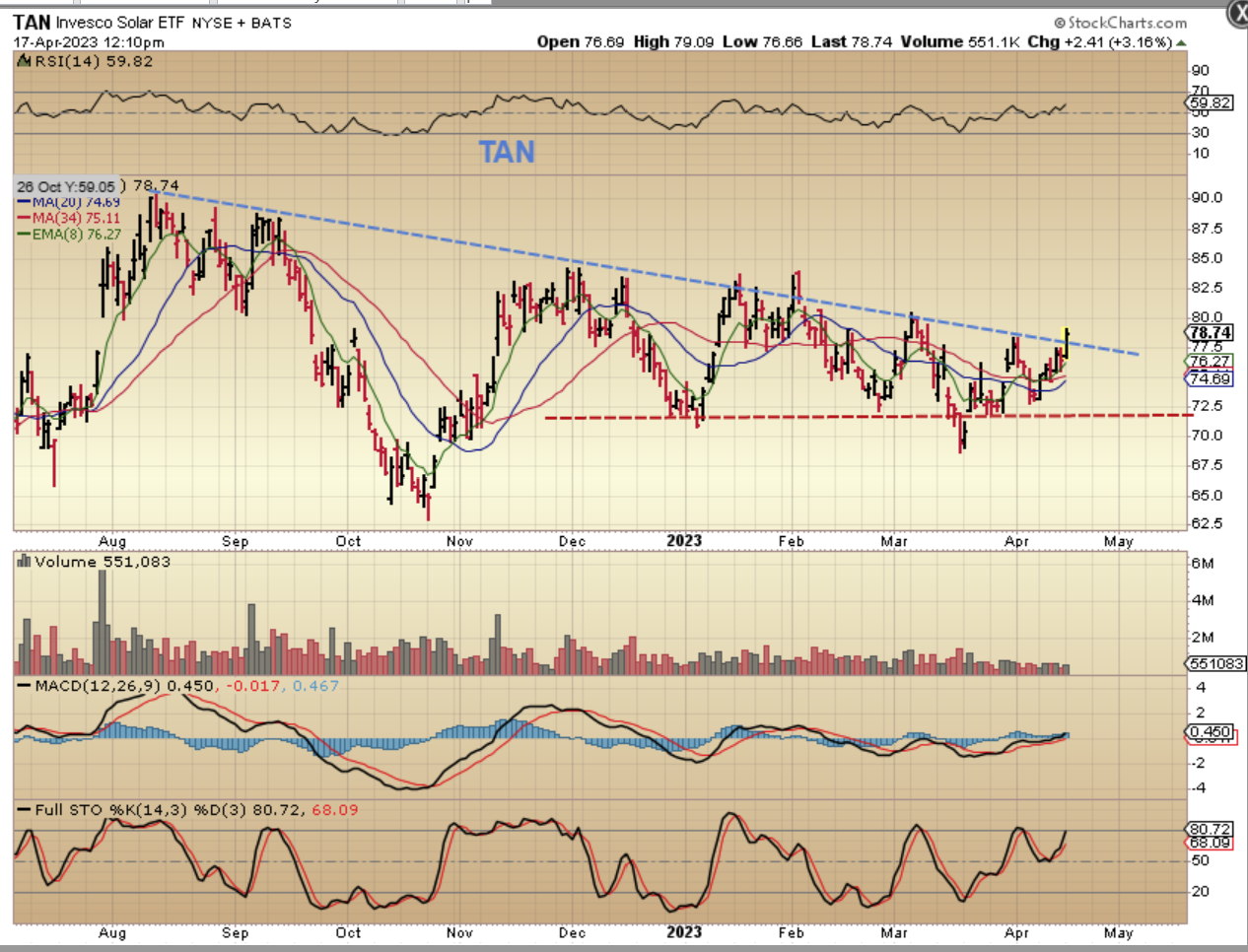Click the '26 Oct Y:59.05' crosshair tooltip
The height and width of the screenshot is (952, 1248).
coord(66,186)
